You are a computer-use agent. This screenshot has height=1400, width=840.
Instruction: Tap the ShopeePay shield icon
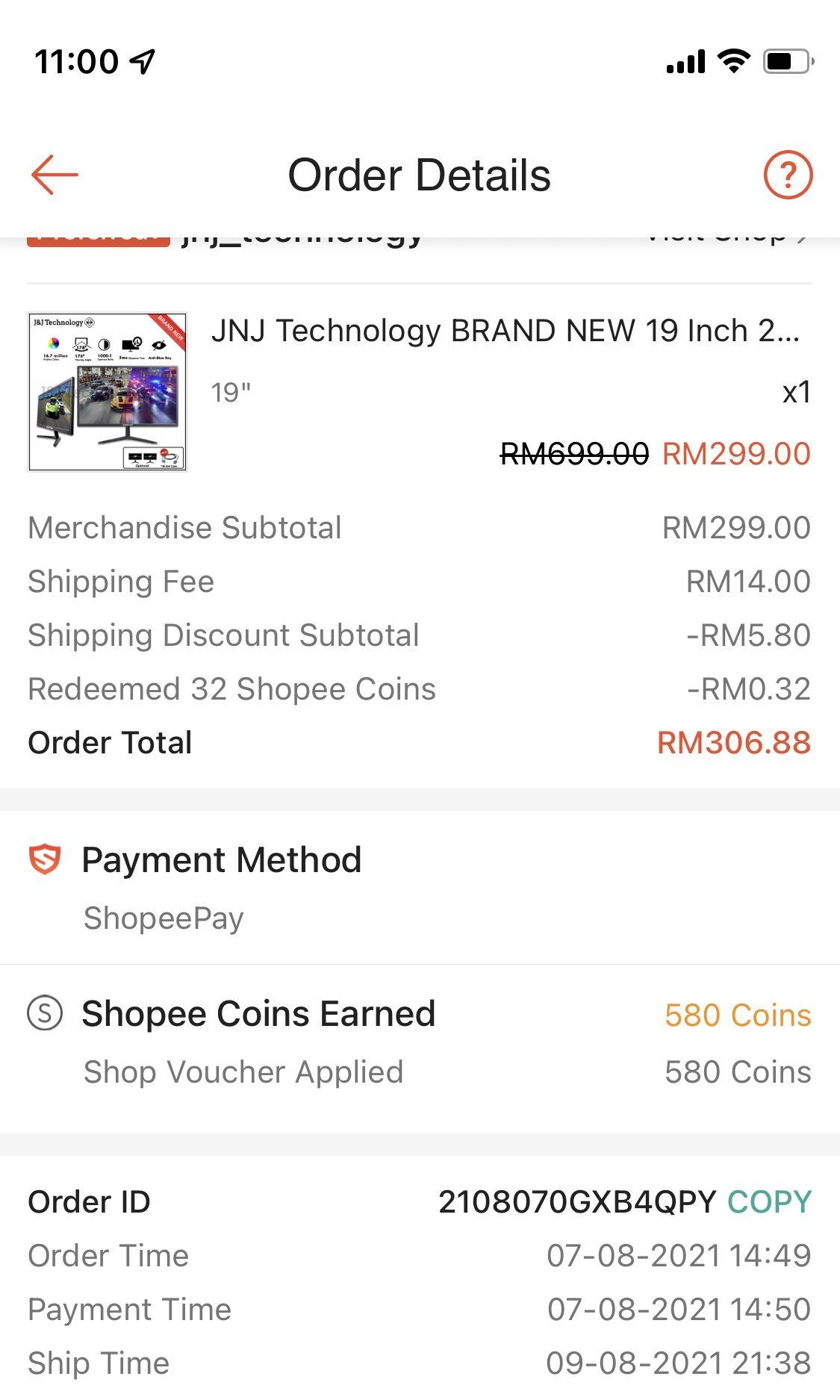pyautogui.click(x=45, y=859)
